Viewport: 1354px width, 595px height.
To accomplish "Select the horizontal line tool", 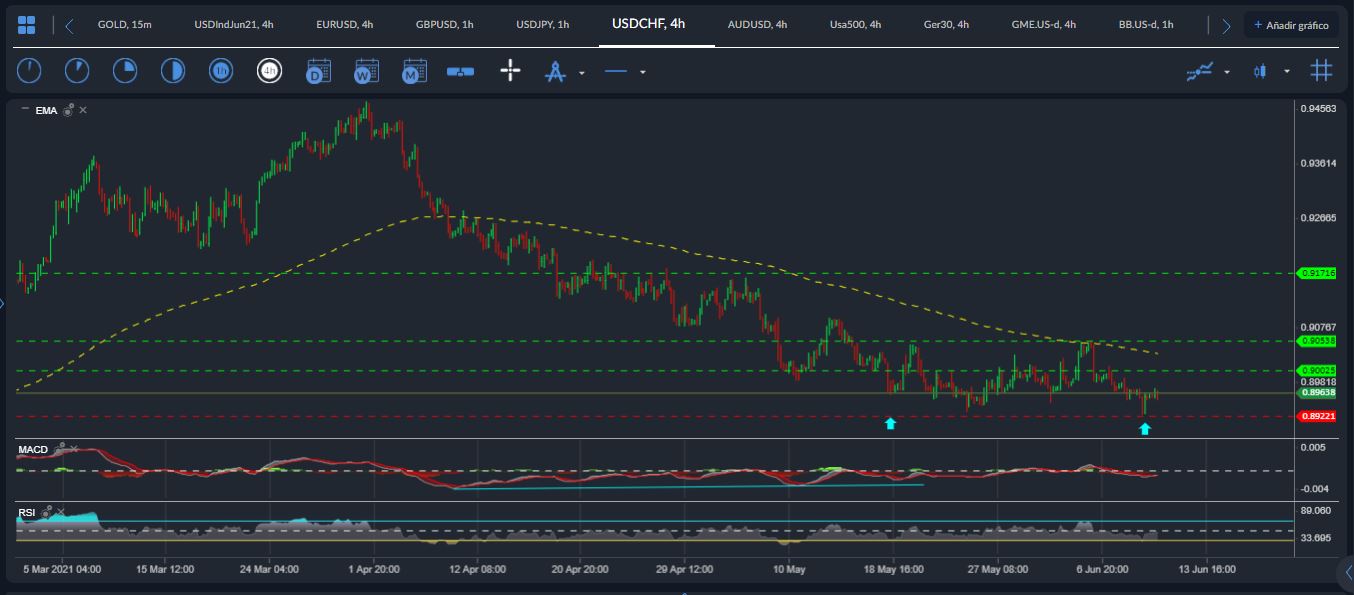I will point(616,72).
